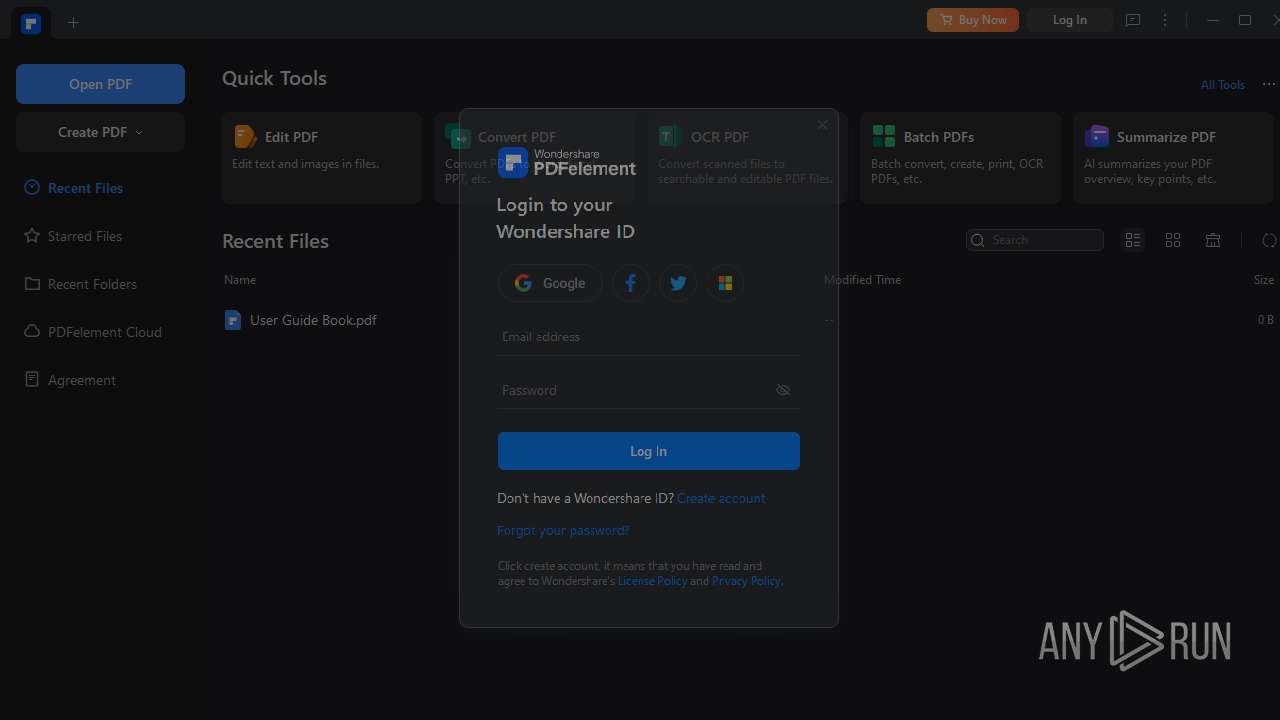Click the clear recent list trash icon

(x=1213, y=240)
